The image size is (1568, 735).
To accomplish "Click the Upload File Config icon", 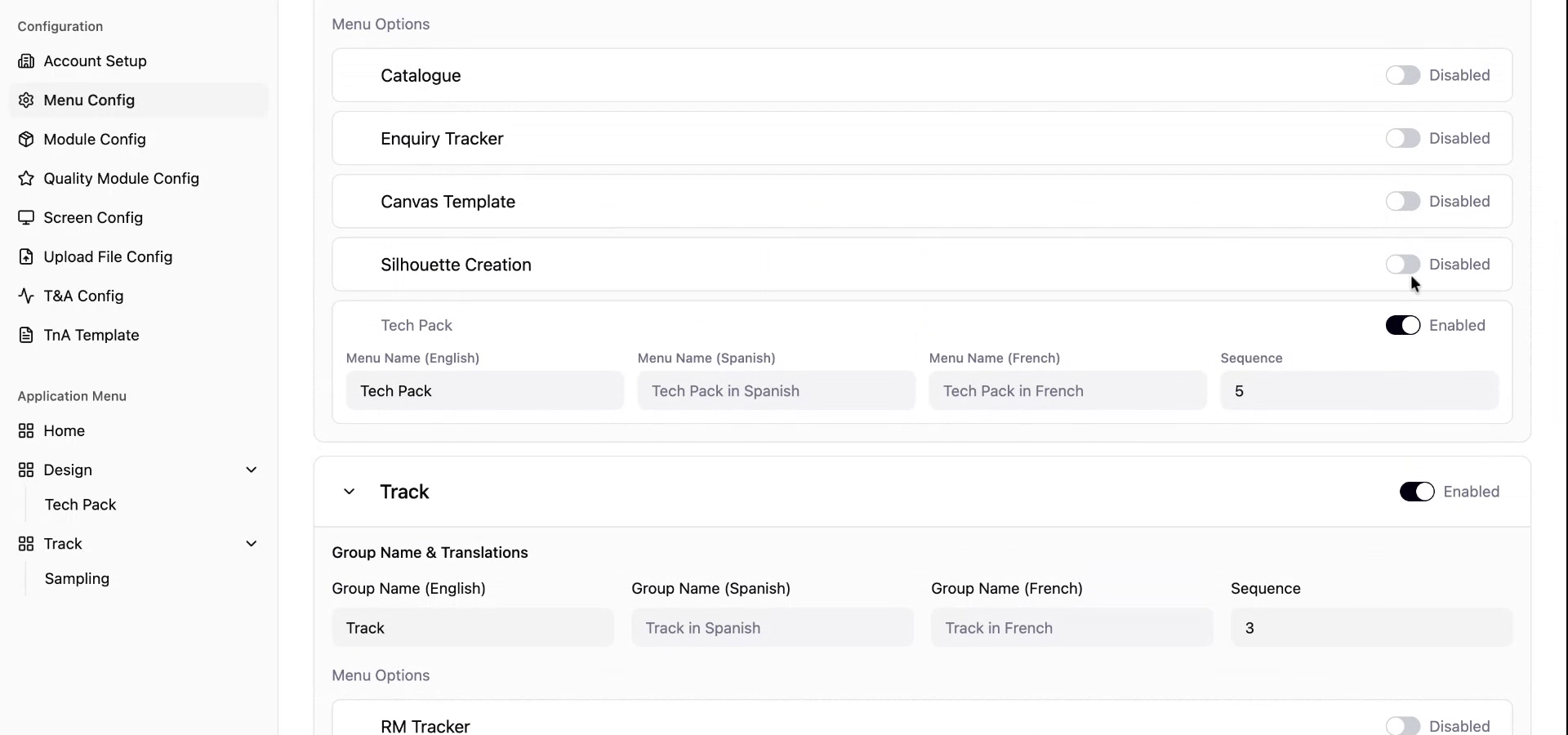I will tap(27, 256).
